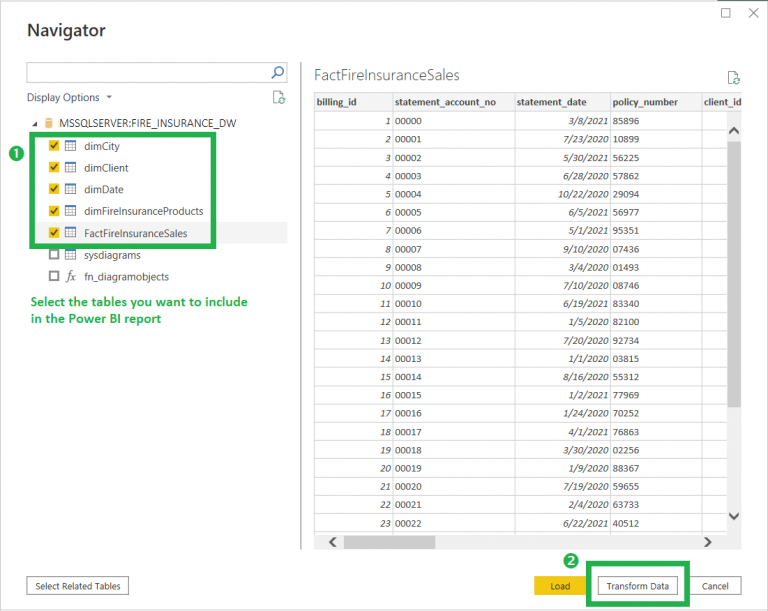Click the refresh icon beside Display Options
768x611 pixels.
[279, 97]
